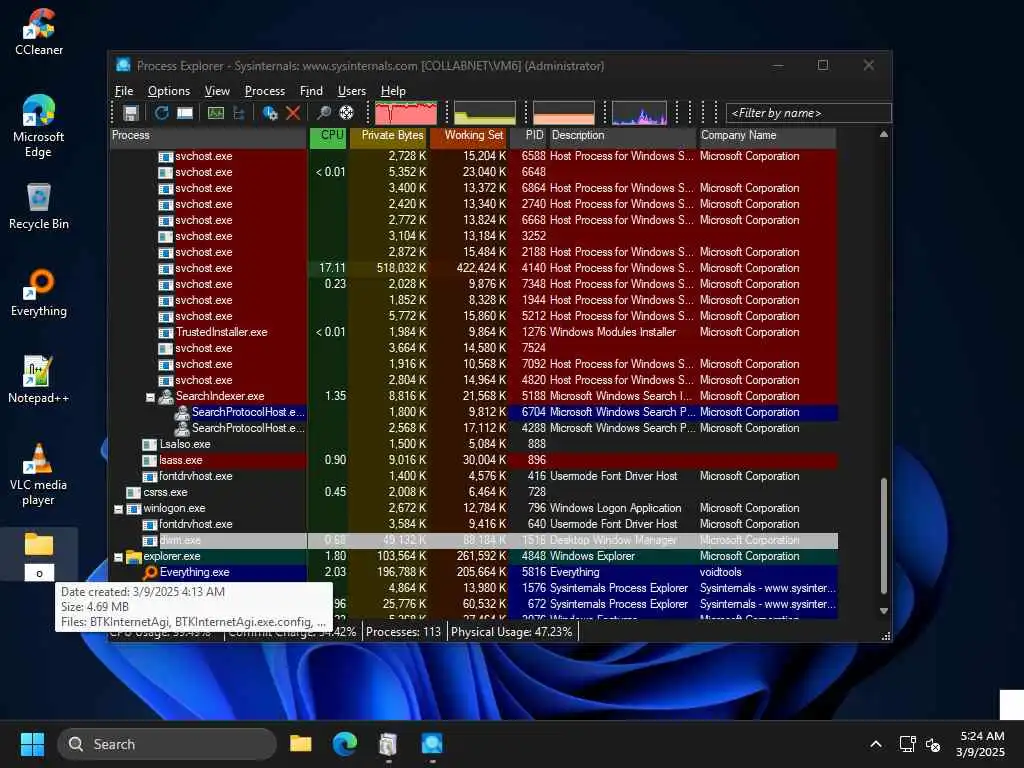1024x768 pixels.
Task: Open the Options menu
Action: [168, 91]
